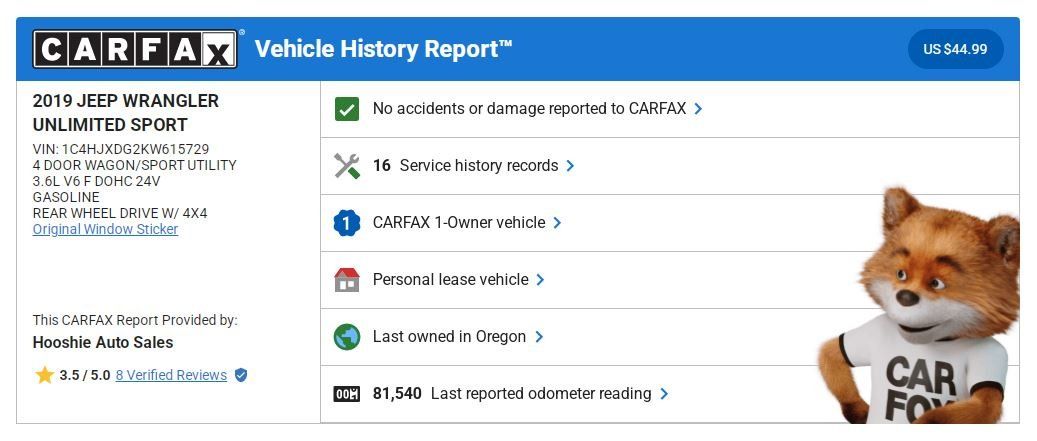The image size is (1037, 441).
Task: Click the blue 1-Owner badge icon
Action: coord(347,223)
